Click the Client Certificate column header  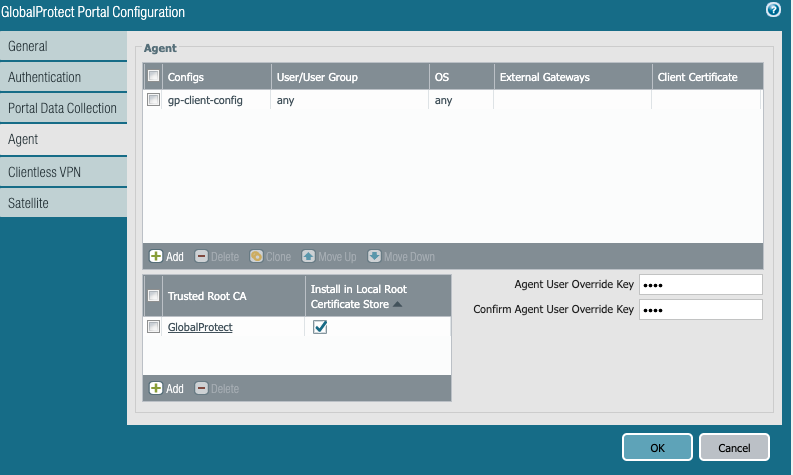(x=708, y=77)
